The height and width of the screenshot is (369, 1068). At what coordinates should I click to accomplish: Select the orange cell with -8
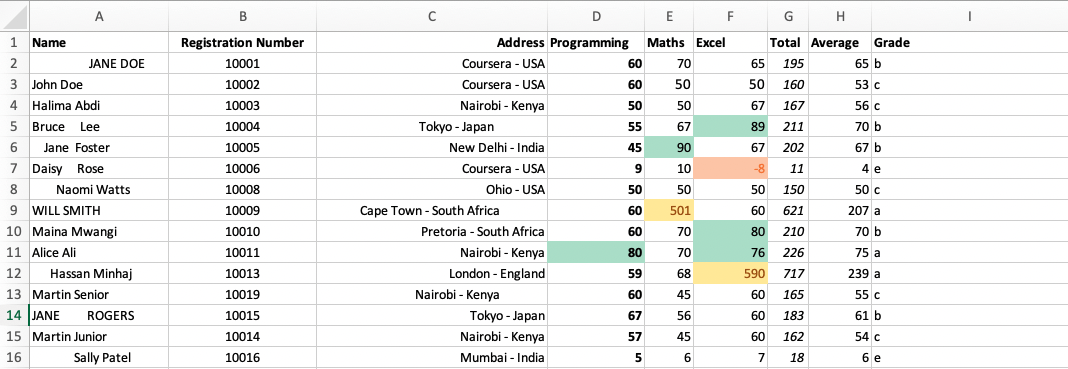click(x=730, y=168)
